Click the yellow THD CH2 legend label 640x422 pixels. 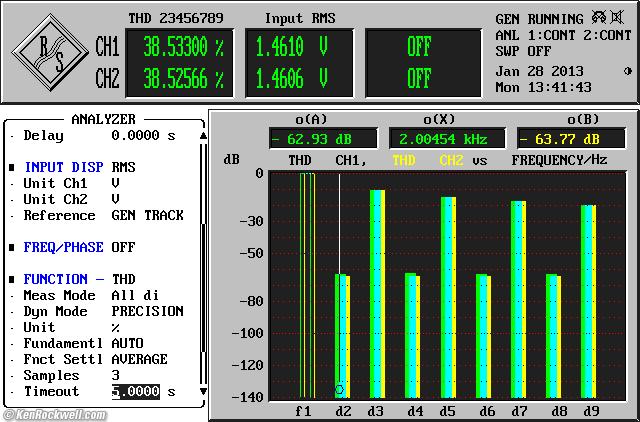[428, 160]
